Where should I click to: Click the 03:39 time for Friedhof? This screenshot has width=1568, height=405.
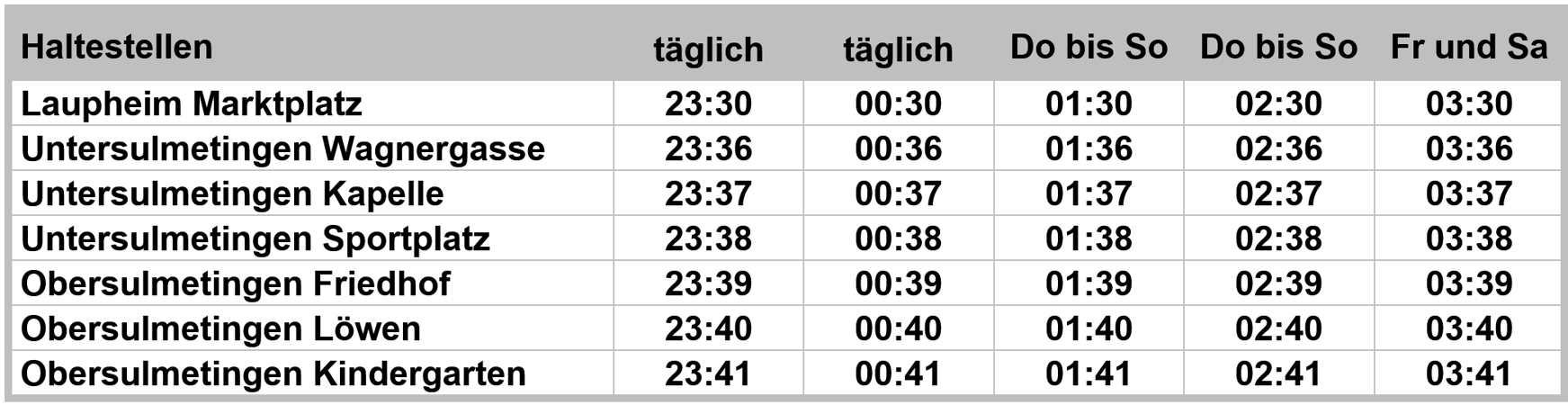pyautogui.click(x=1469, y=283)
